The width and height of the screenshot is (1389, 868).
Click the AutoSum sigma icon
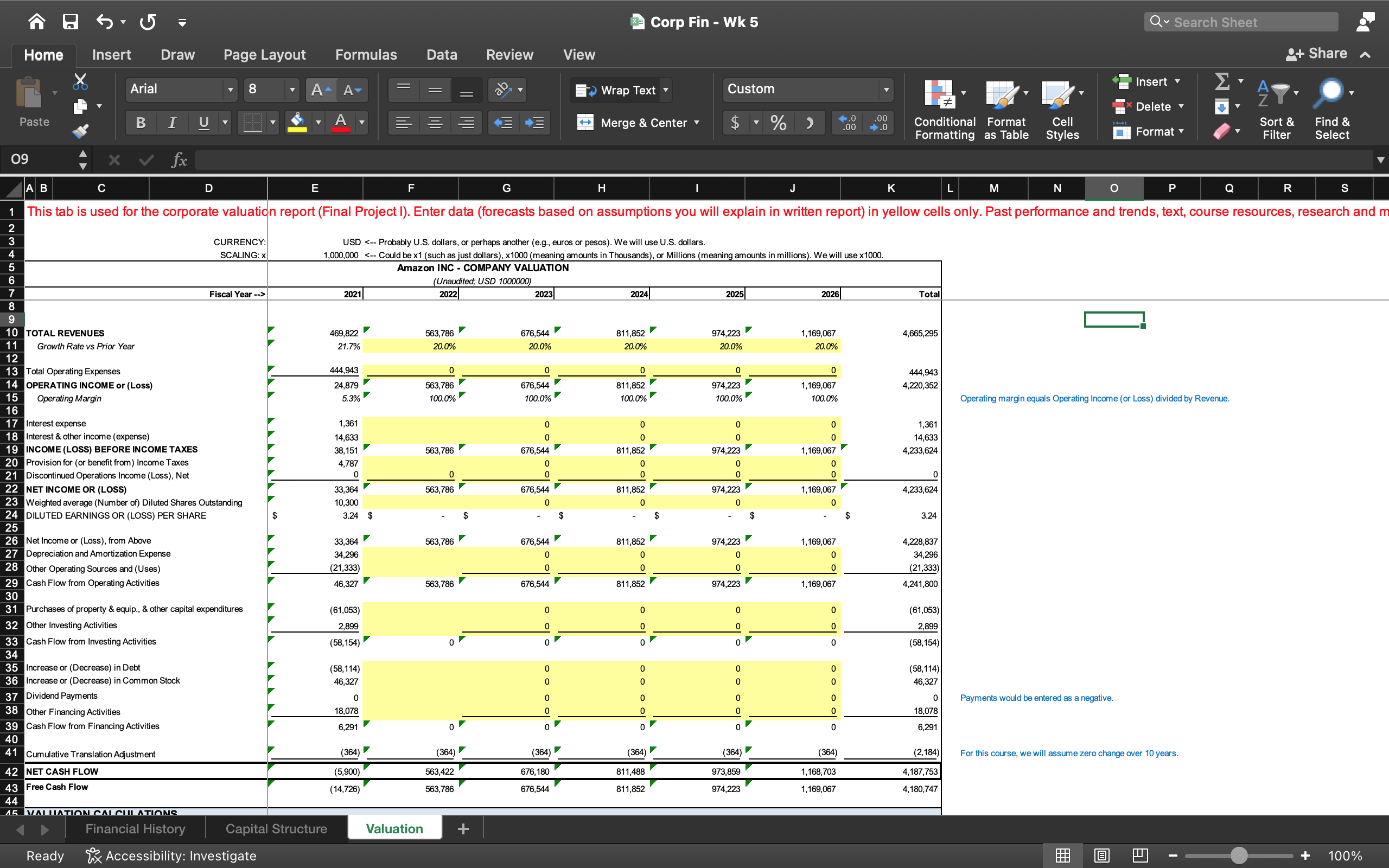point(1222,81)
